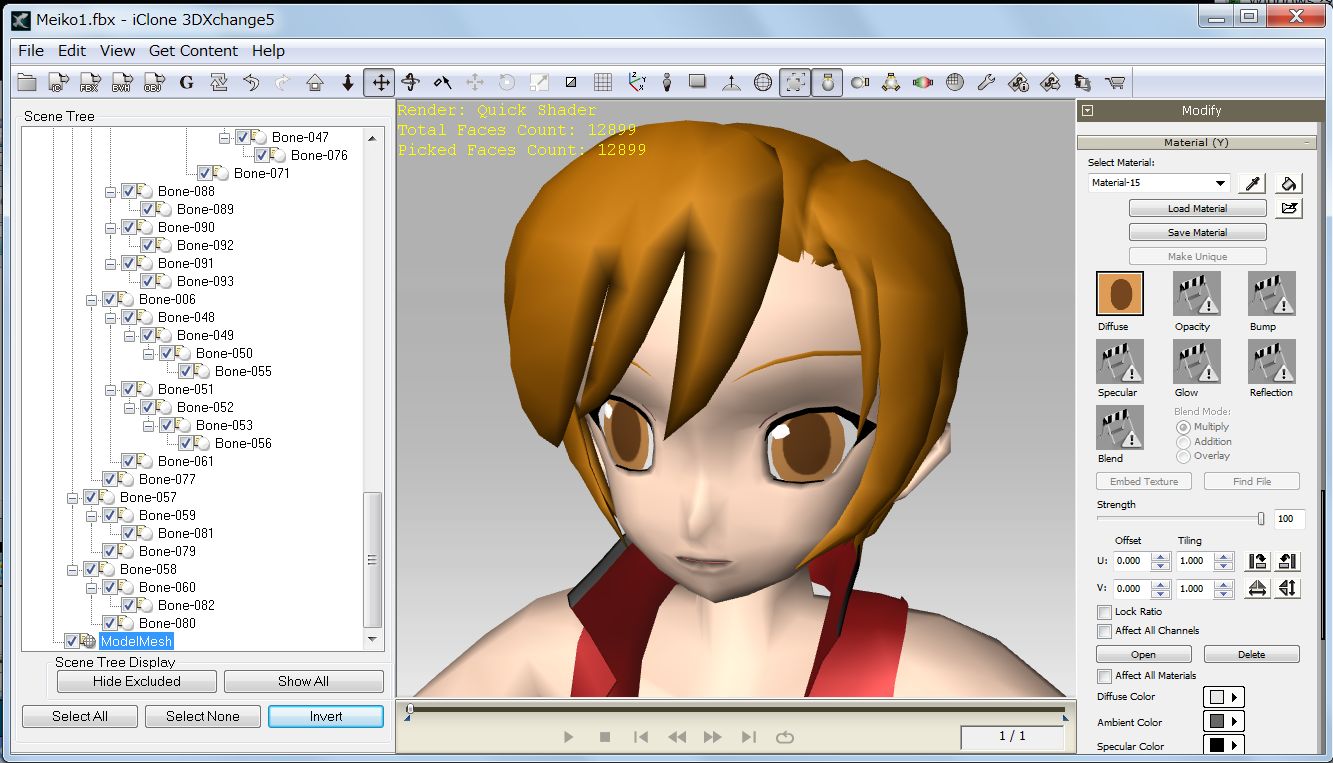Enable the Lock Ratio checkbox
Viewport: 1333px width, 763px height.
point(1104,612)
